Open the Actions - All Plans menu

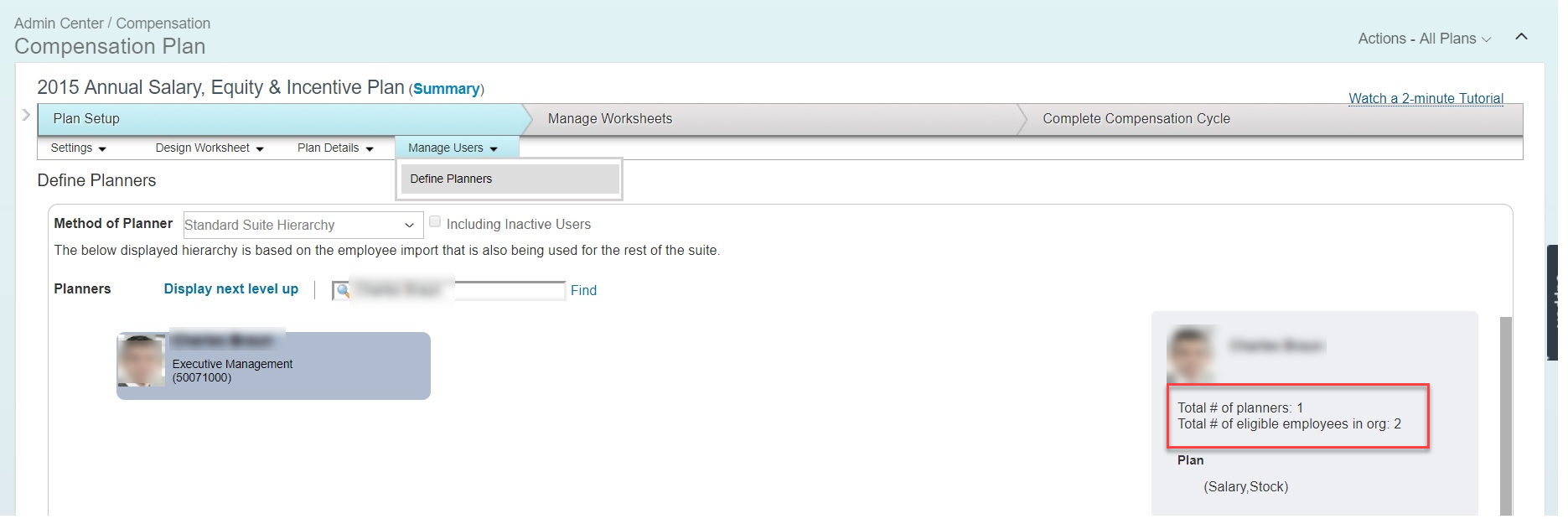click(x=1424, y=39)
